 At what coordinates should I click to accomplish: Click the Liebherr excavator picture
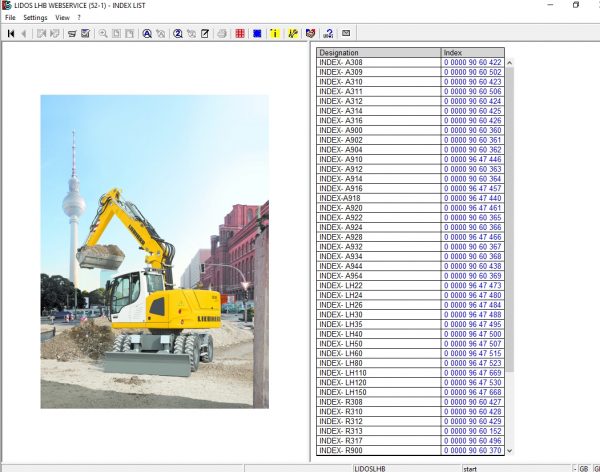155,252
